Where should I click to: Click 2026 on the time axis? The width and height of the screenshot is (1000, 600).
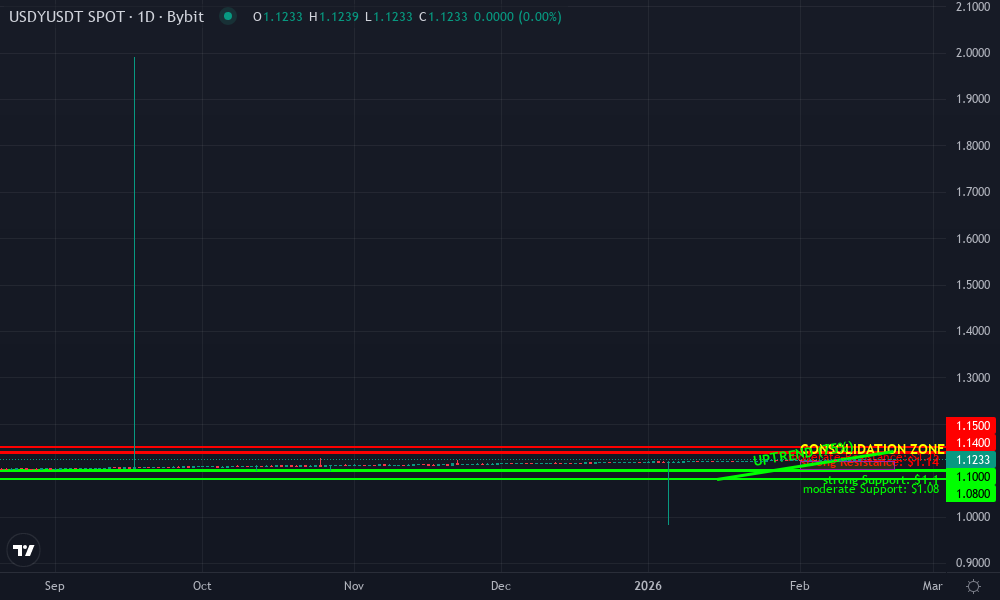click(x=648, y=586)
